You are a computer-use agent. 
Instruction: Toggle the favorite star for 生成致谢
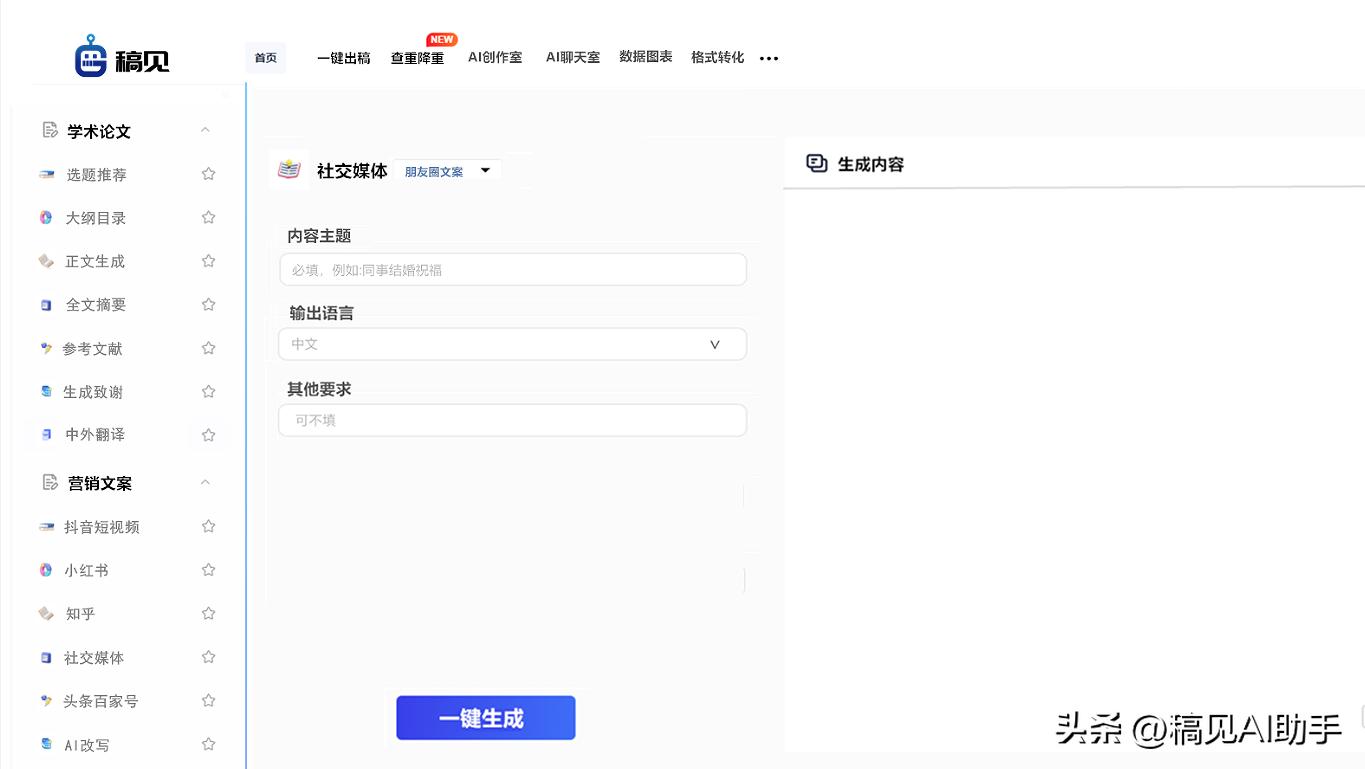point(208,391)
